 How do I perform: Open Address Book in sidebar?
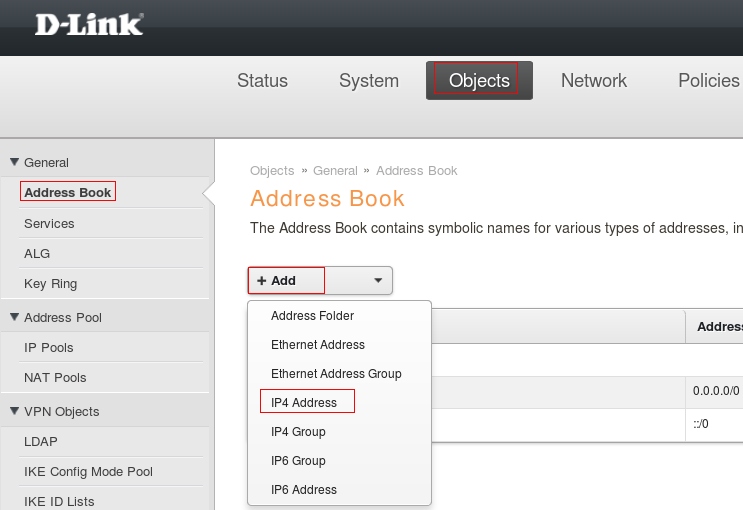coord(68,192)
